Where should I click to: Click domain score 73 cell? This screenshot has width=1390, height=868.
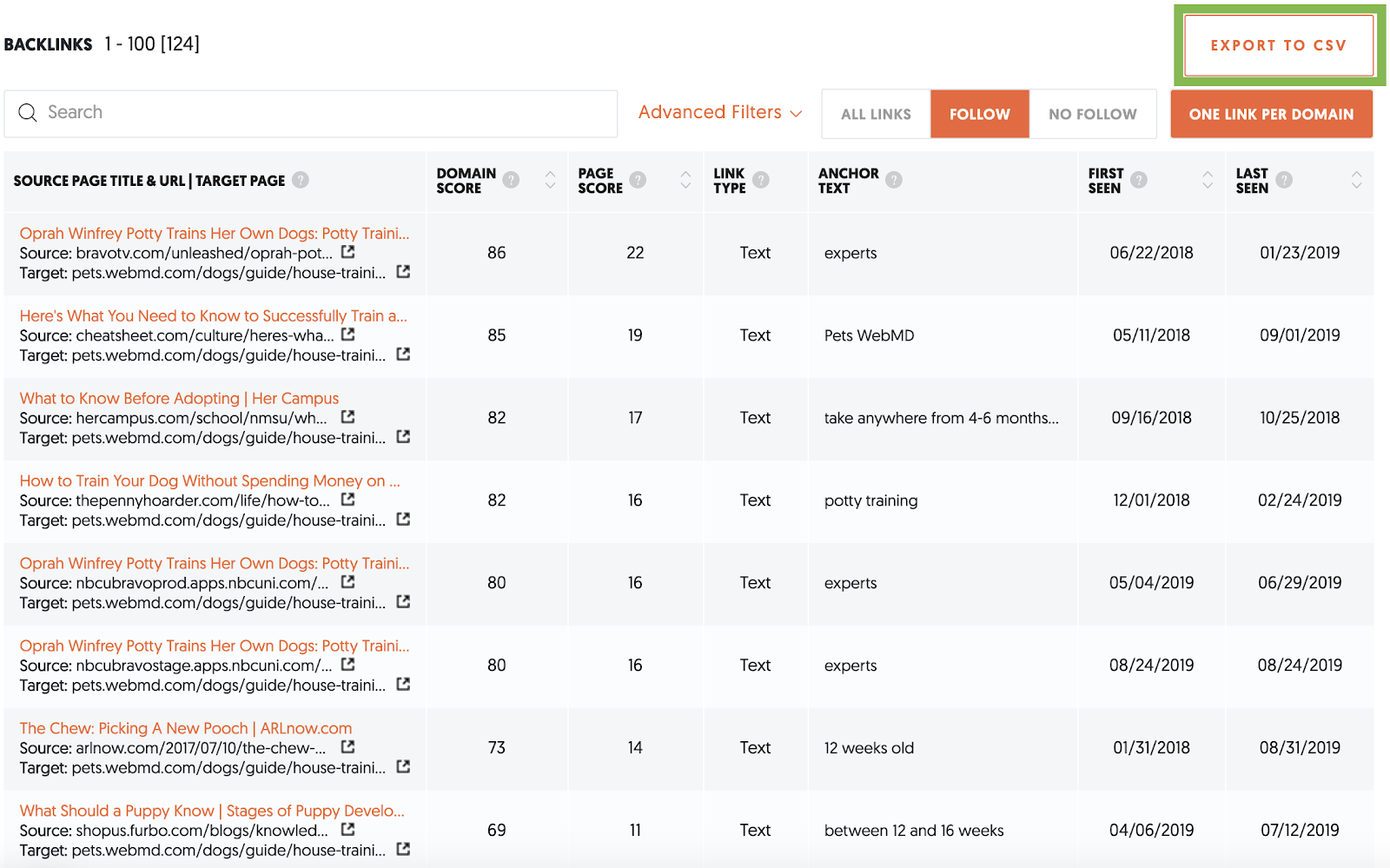click(497, 748)
